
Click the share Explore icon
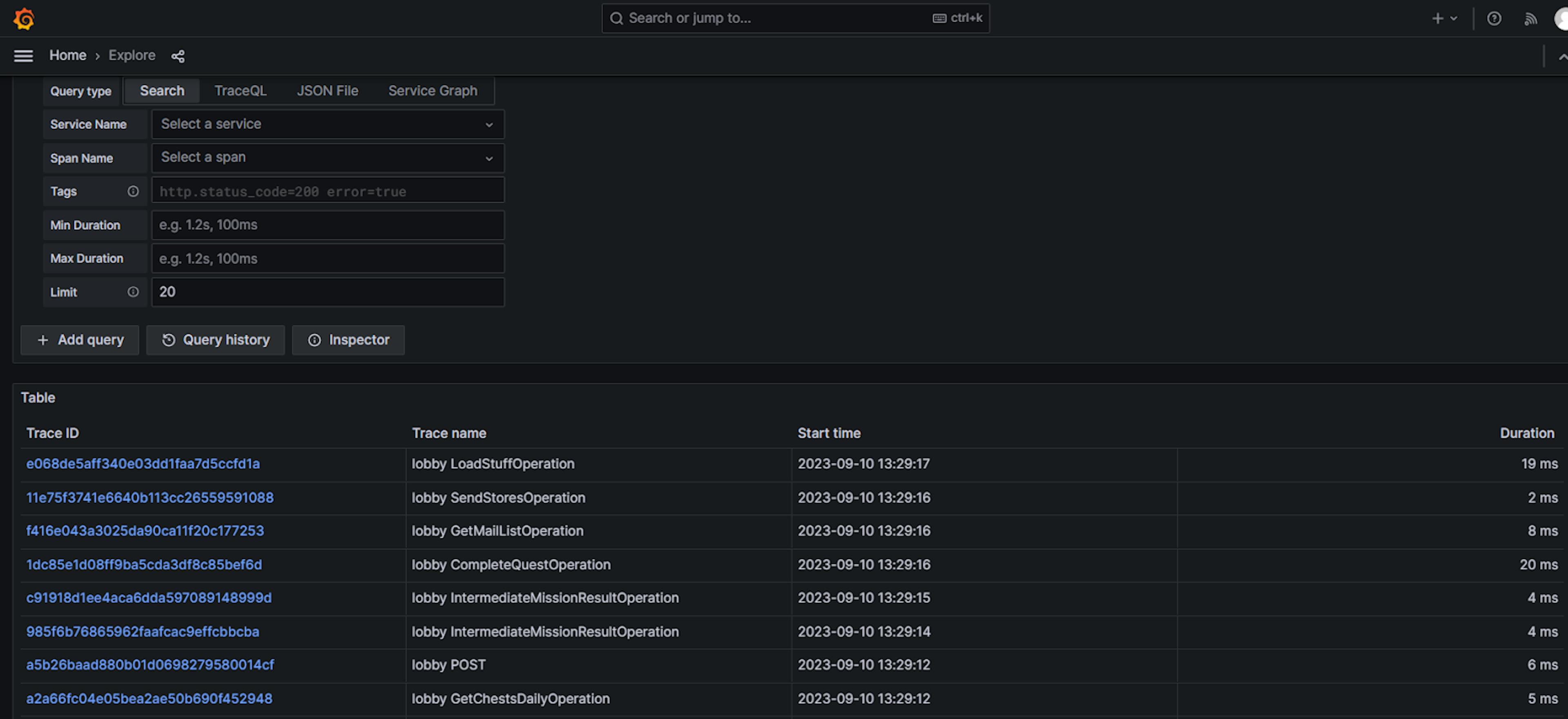178,57
